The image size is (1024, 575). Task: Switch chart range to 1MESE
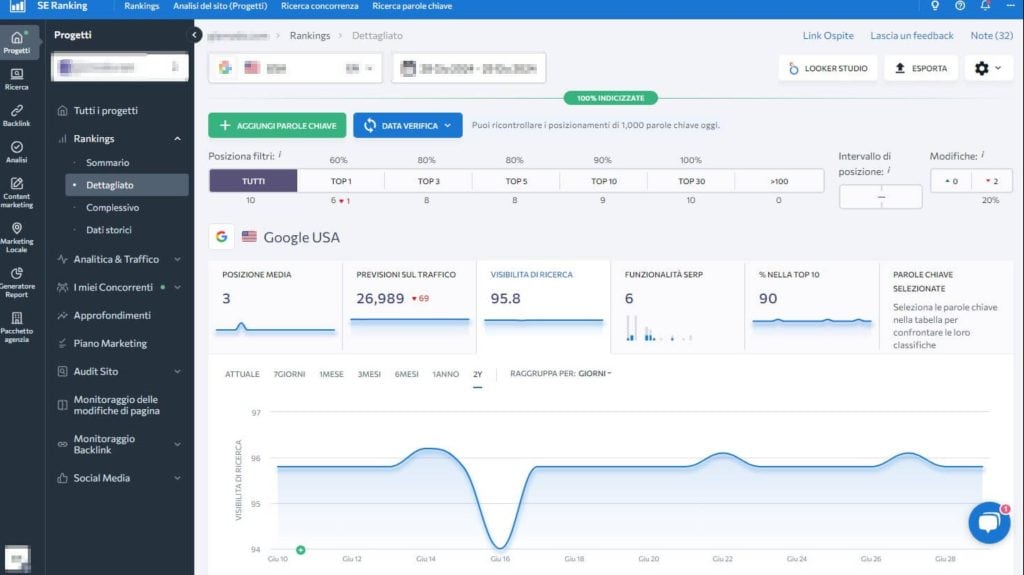coord(331,374)
